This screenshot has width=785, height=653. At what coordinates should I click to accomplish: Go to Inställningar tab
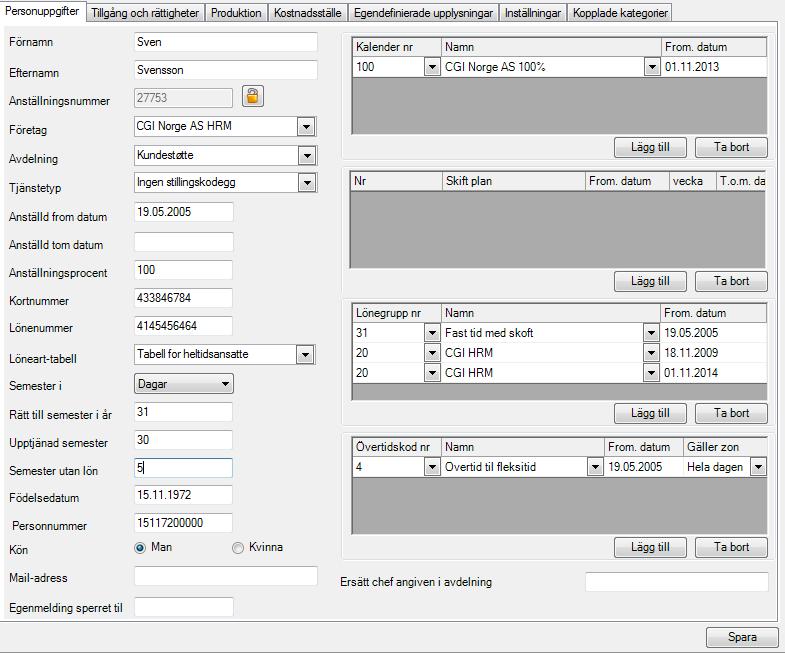click(533, 13)
